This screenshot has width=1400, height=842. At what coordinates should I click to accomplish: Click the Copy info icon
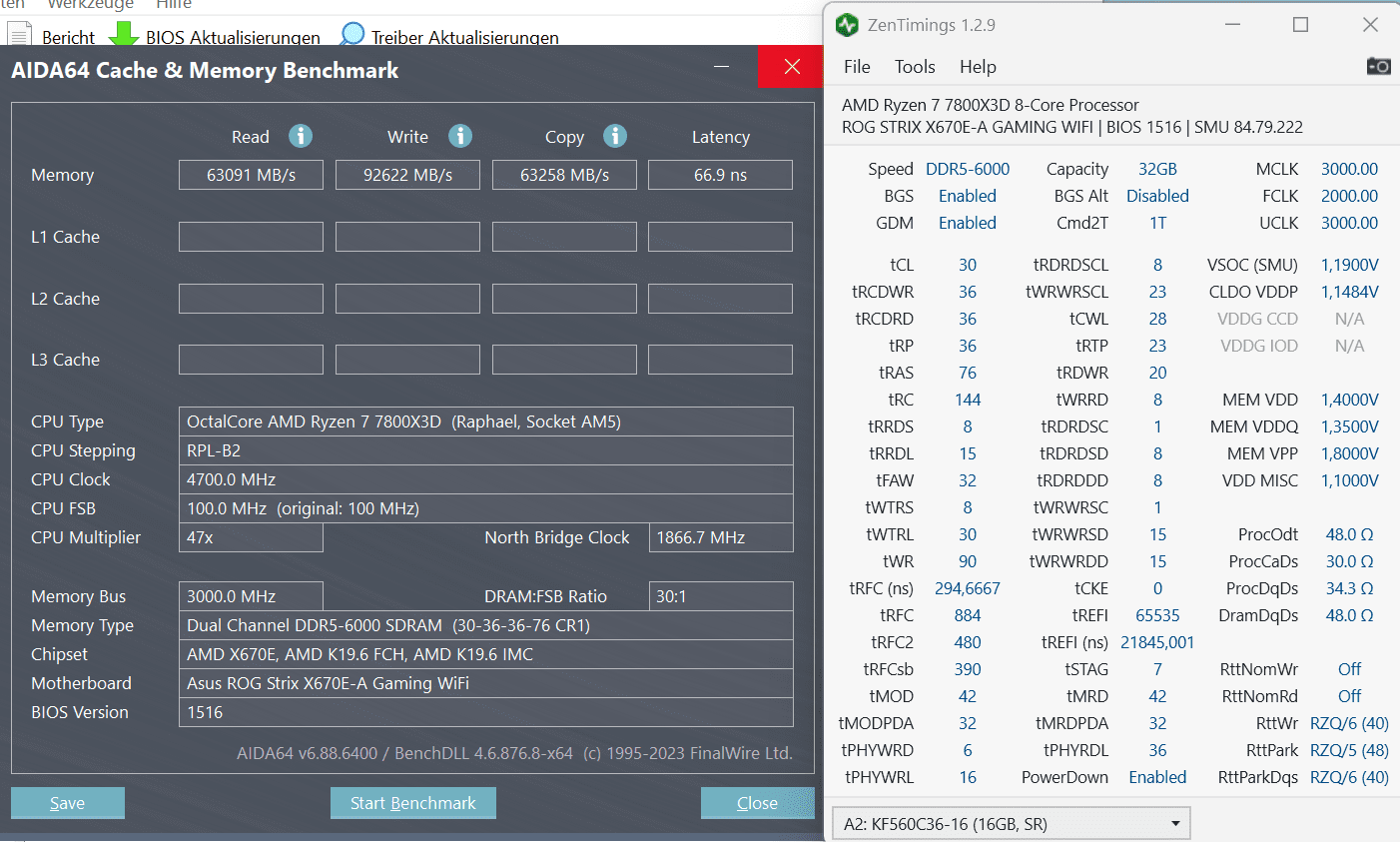pos(615,136)
